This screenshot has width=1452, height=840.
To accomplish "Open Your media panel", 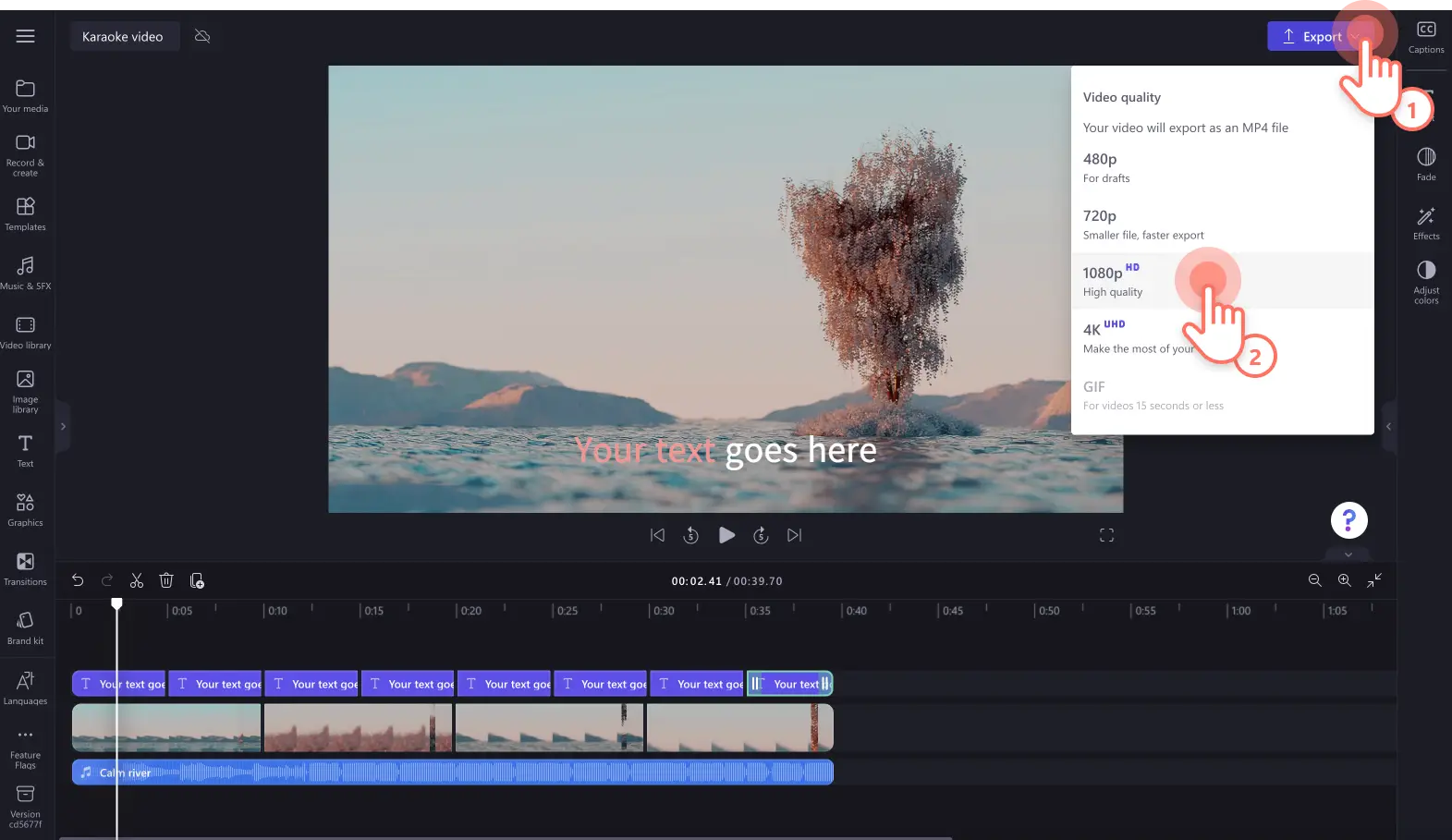I will [x=25, y=96].
